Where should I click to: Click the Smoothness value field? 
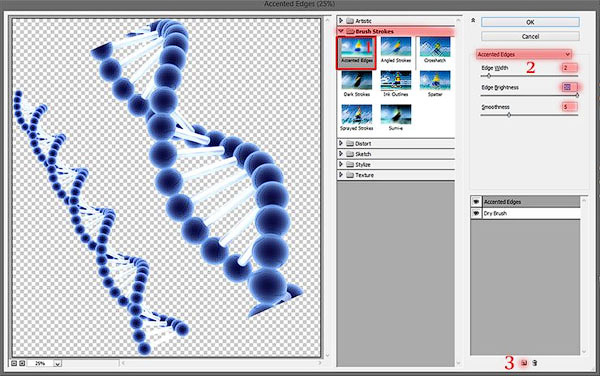[x=569, y=107]
